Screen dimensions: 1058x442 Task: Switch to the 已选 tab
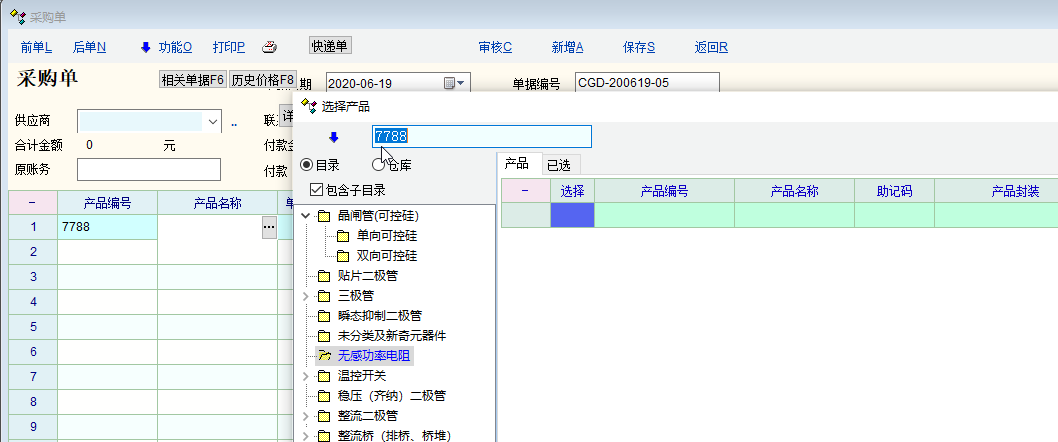[559, 164]
